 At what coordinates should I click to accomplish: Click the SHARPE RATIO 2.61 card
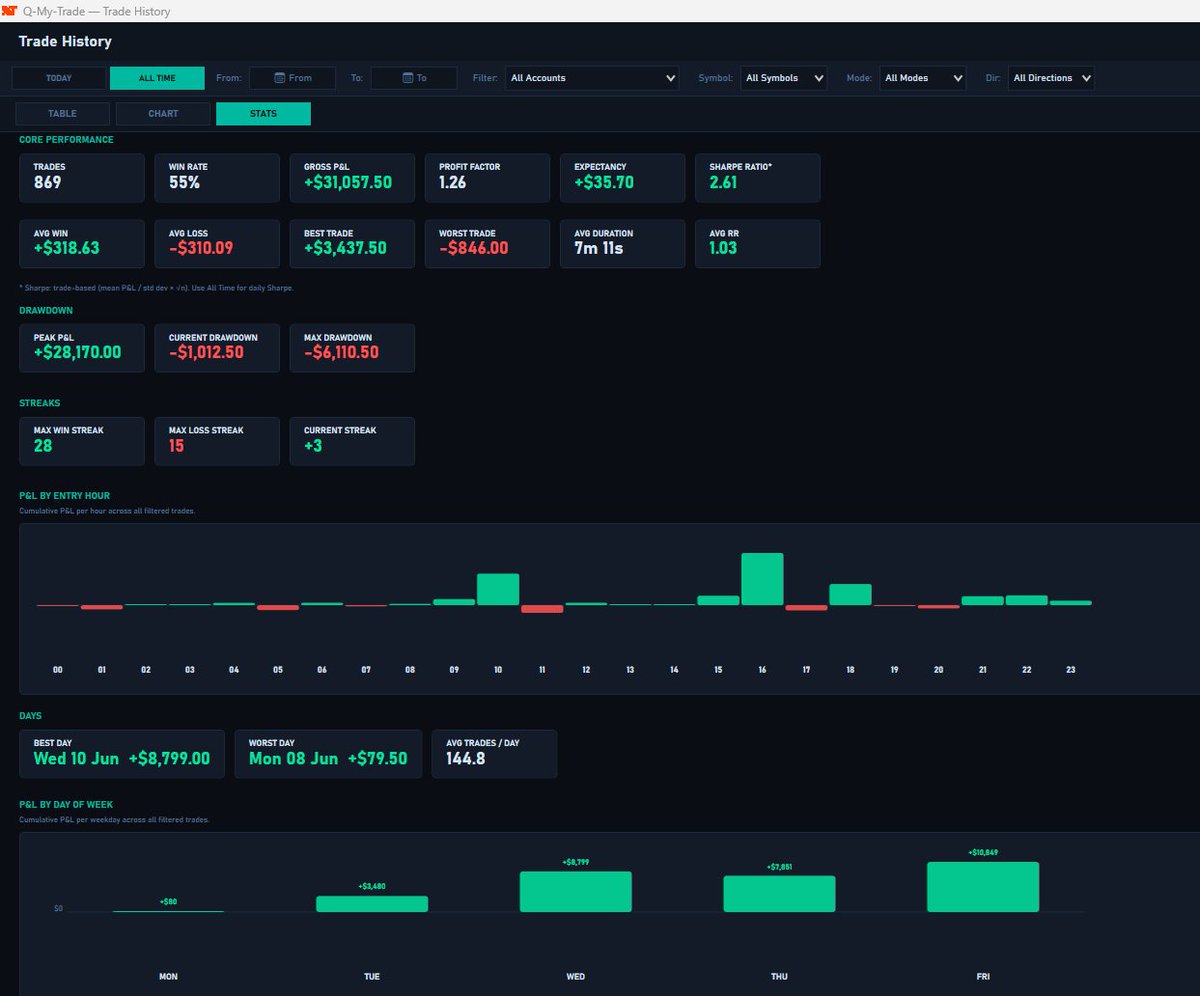point(758,178)
